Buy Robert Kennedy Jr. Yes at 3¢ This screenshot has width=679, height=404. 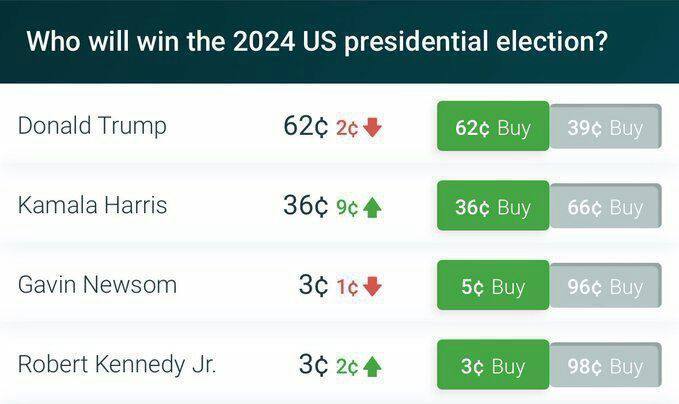click(x=493, y=365)
